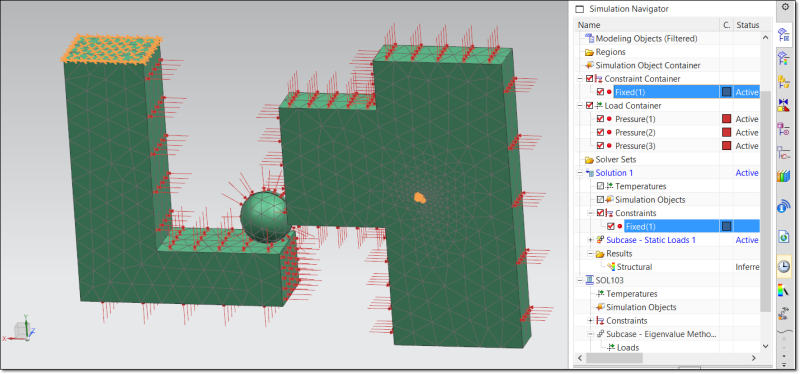Open the colored books library tab

point(783,177)
